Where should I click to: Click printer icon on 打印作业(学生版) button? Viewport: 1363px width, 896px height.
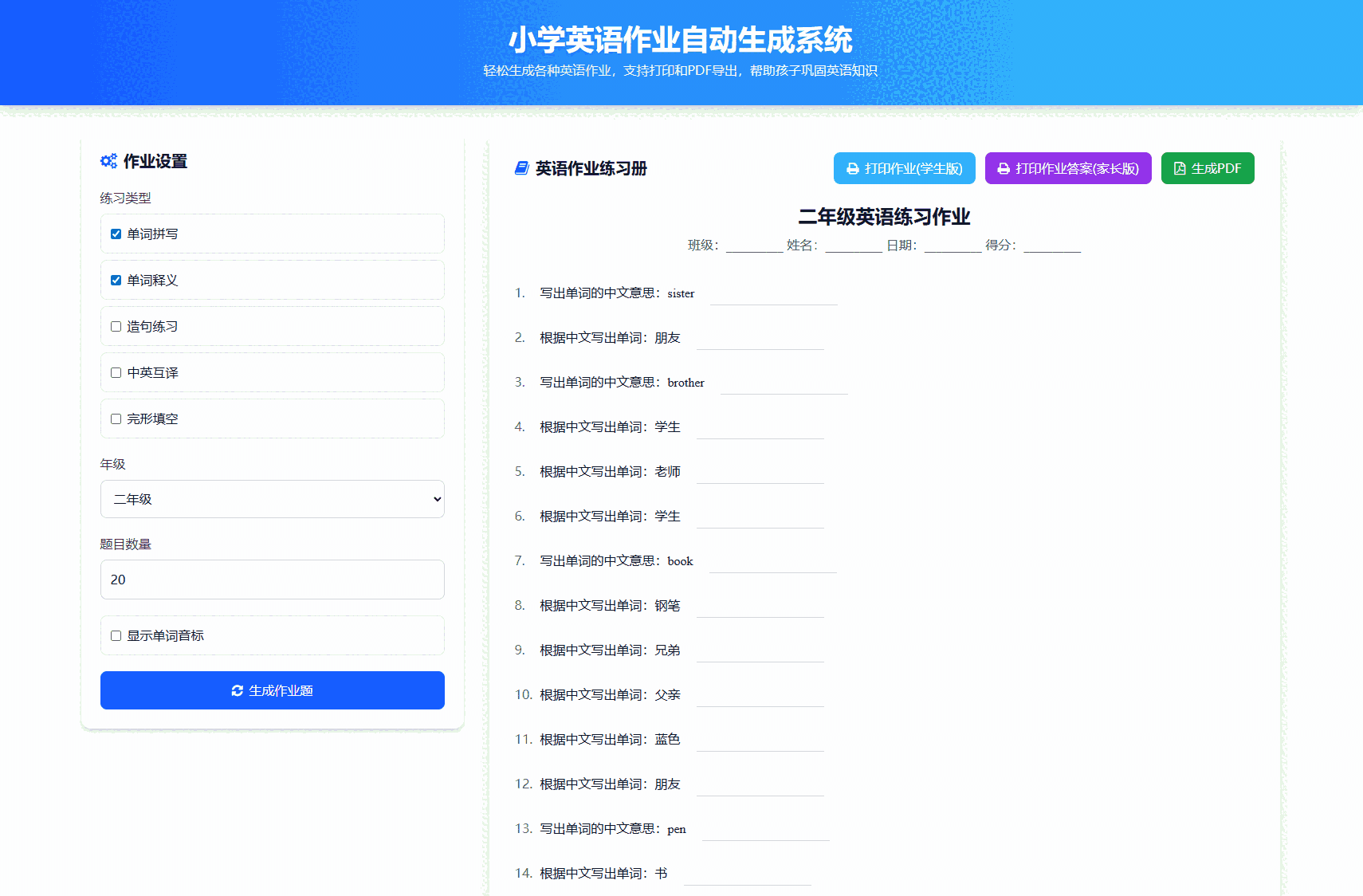tap(853, 169)
